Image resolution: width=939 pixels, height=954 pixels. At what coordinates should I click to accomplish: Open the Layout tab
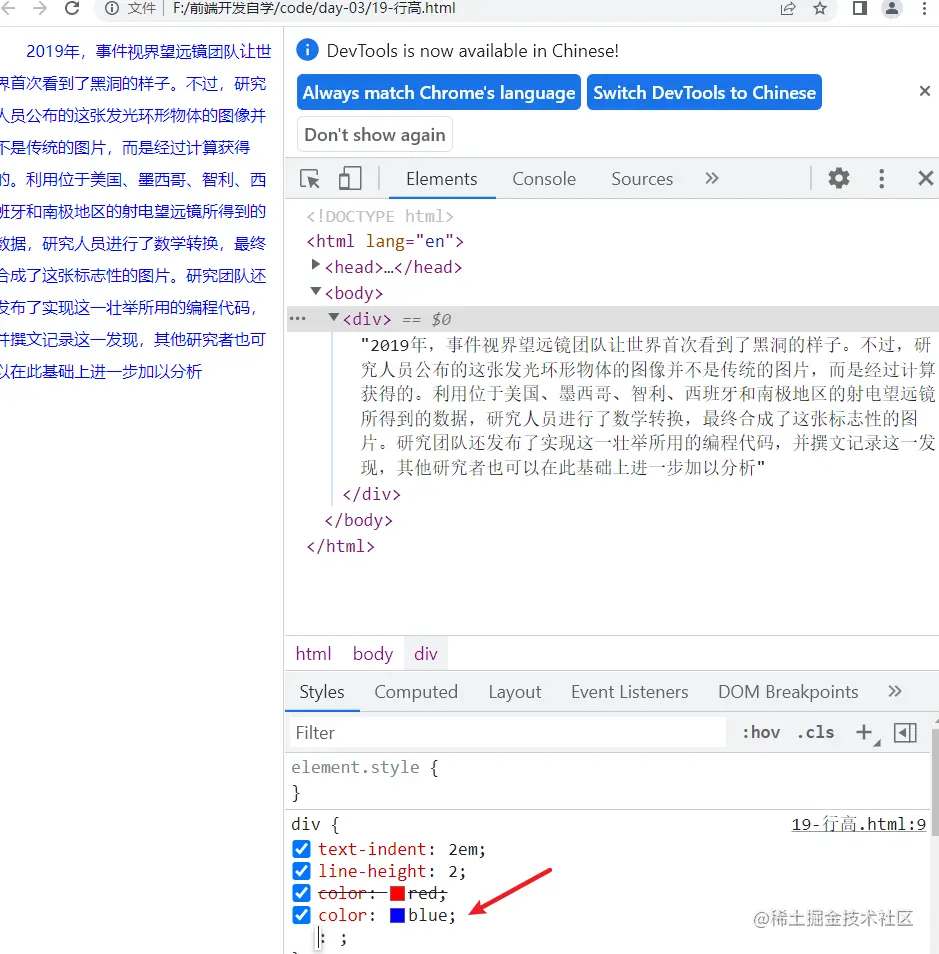coord(515,692)
